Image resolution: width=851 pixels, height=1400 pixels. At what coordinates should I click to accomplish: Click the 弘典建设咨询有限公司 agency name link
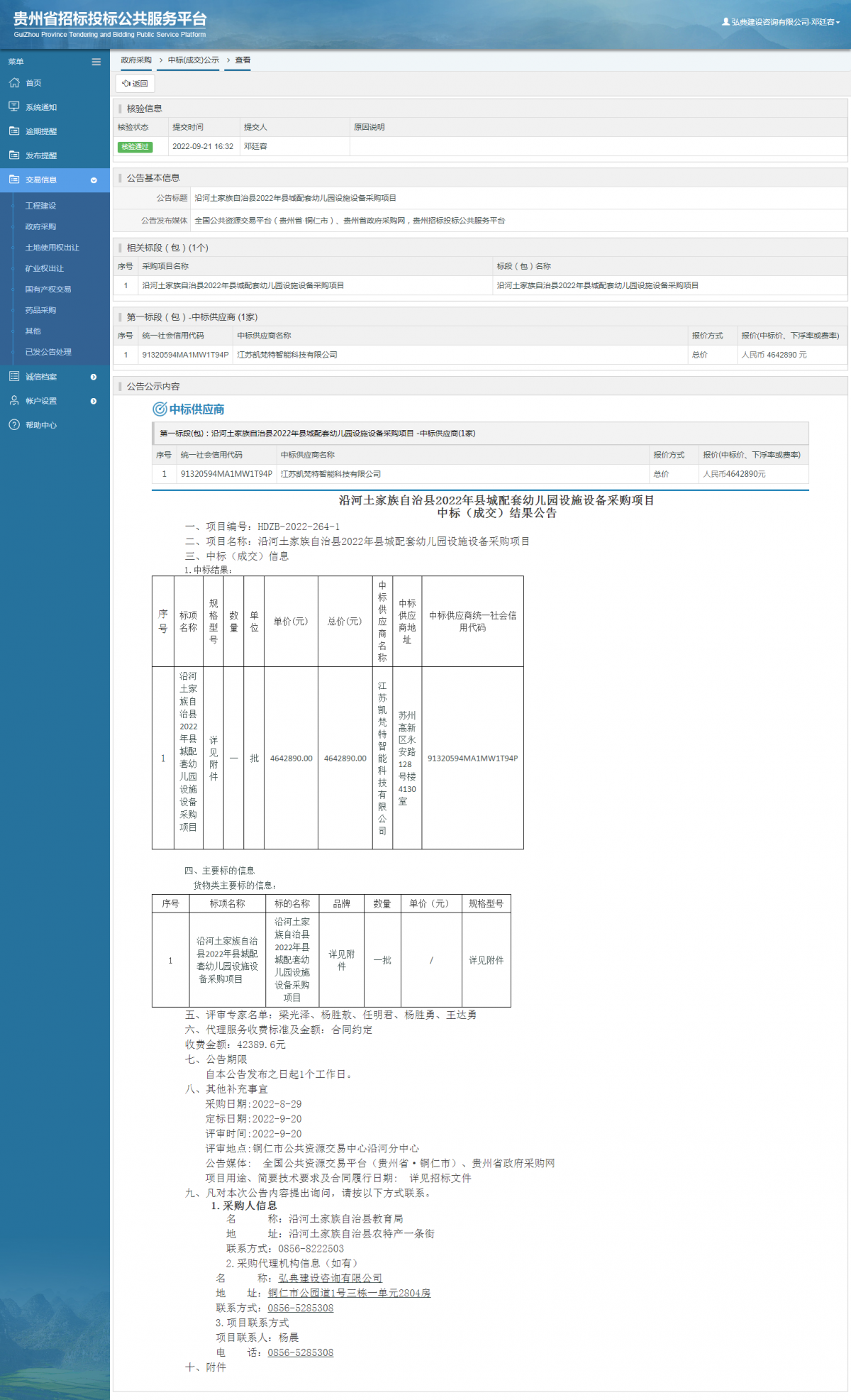[330, 1278]
